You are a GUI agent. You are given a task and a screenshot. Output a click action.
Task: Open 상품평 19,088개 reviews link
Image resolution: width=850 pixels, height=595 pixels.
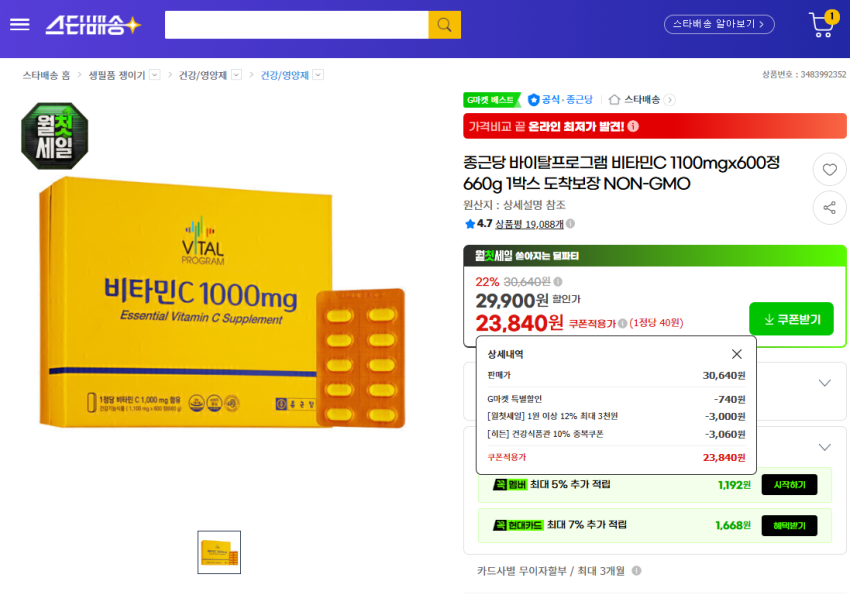(x=529, y=224)
